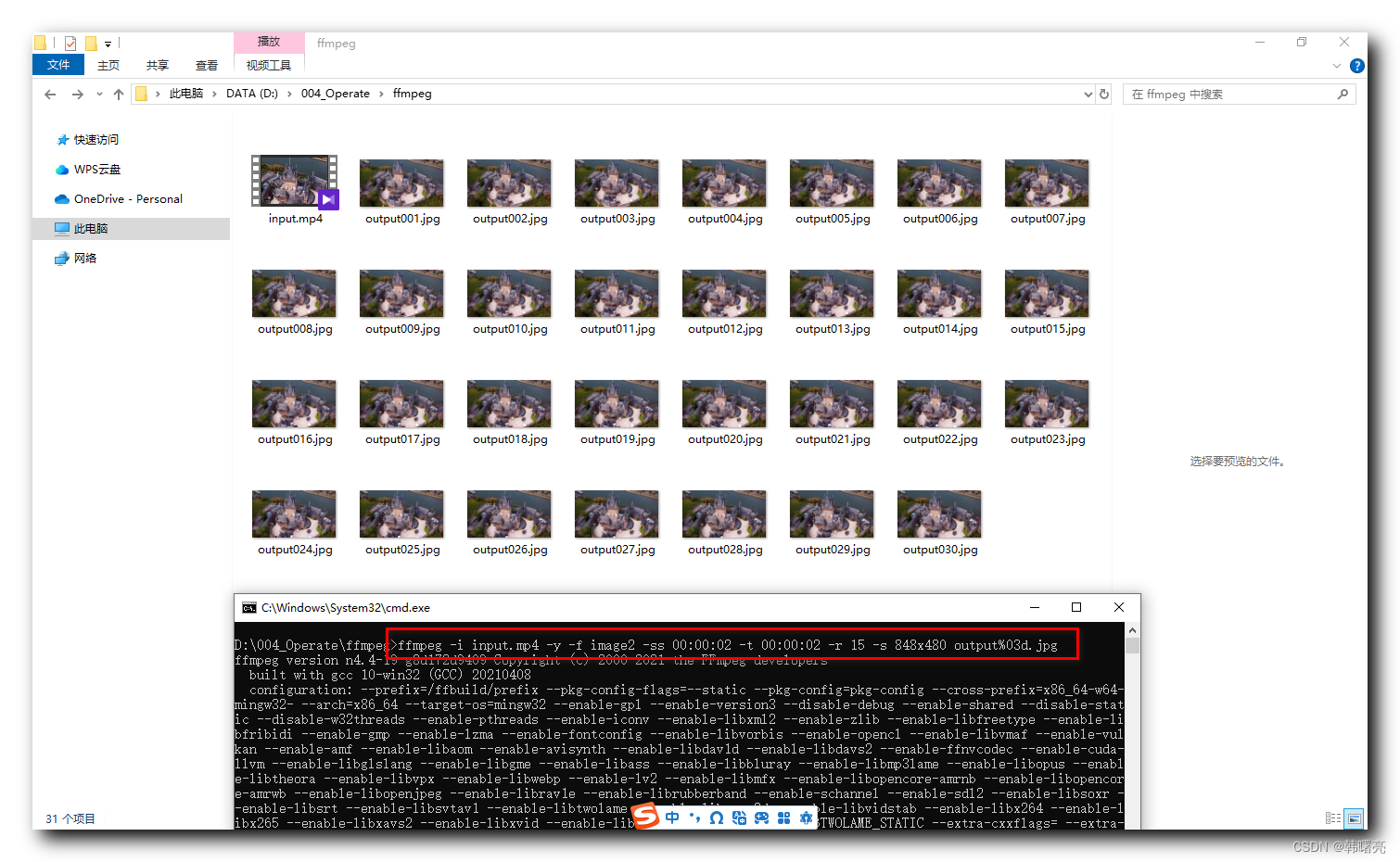Click the 31 个项目 status text
The width and height of the screenshot is (1400, 862).
point(70,818)
